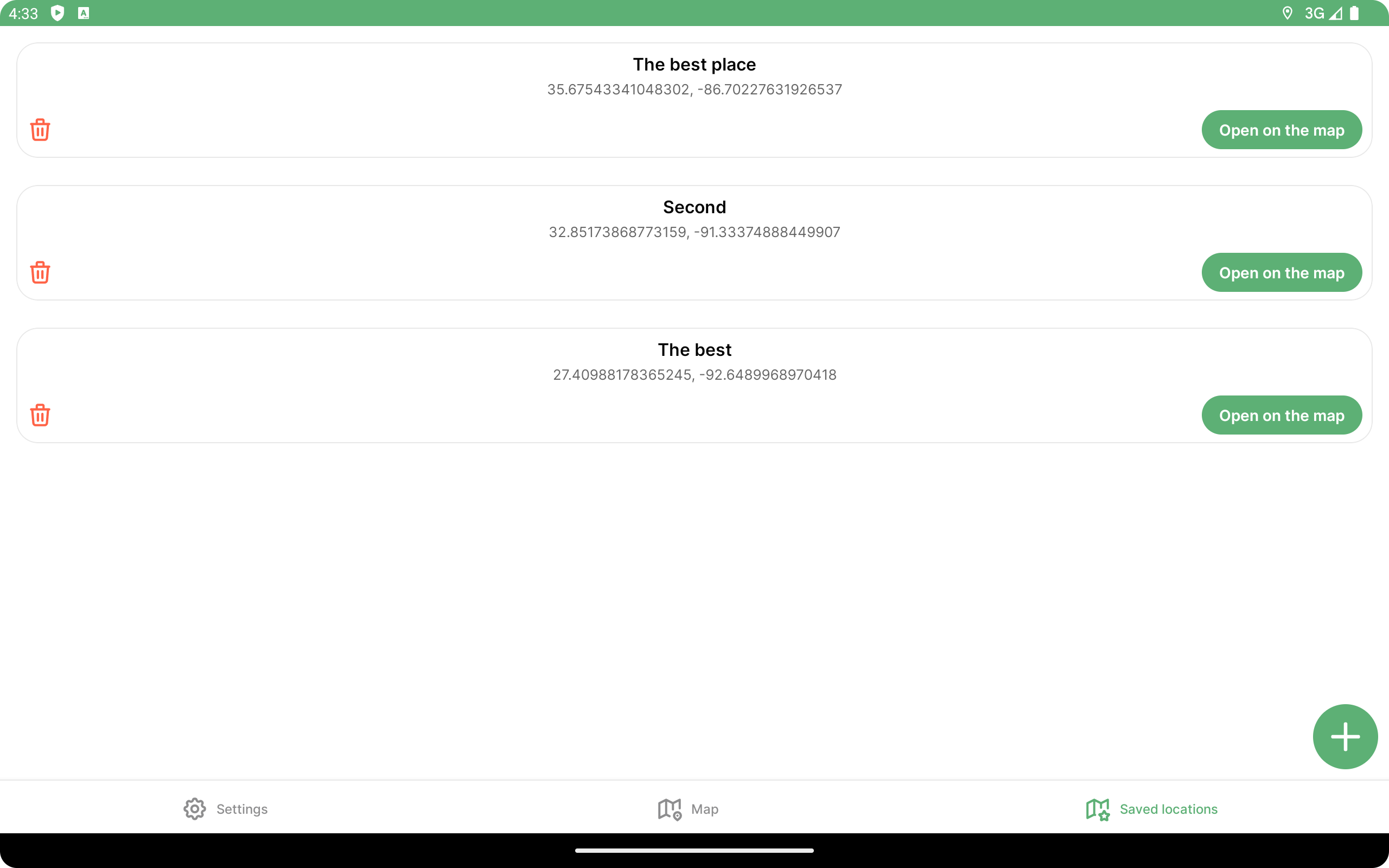Select coordinates 27.40988178365245 text

point(622,375)
